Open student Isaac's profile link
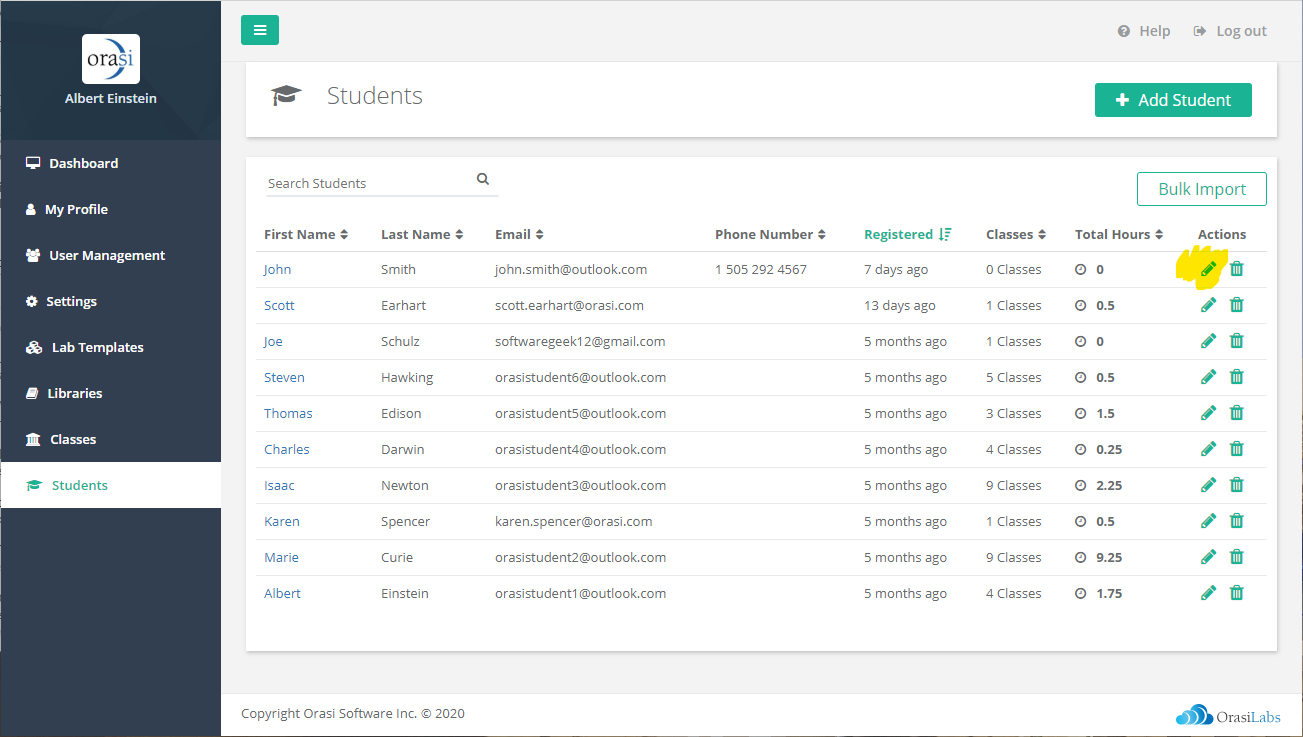This screenshot has width=1303, height=737. 279,485
